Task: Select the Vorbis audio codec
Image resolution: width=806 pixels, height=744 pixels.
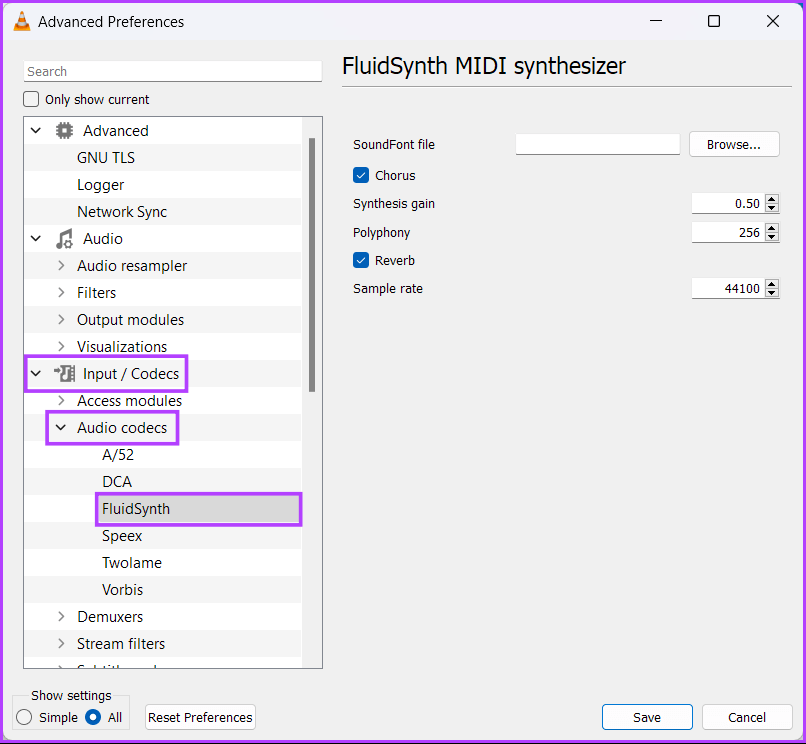Action: (122, 590)
